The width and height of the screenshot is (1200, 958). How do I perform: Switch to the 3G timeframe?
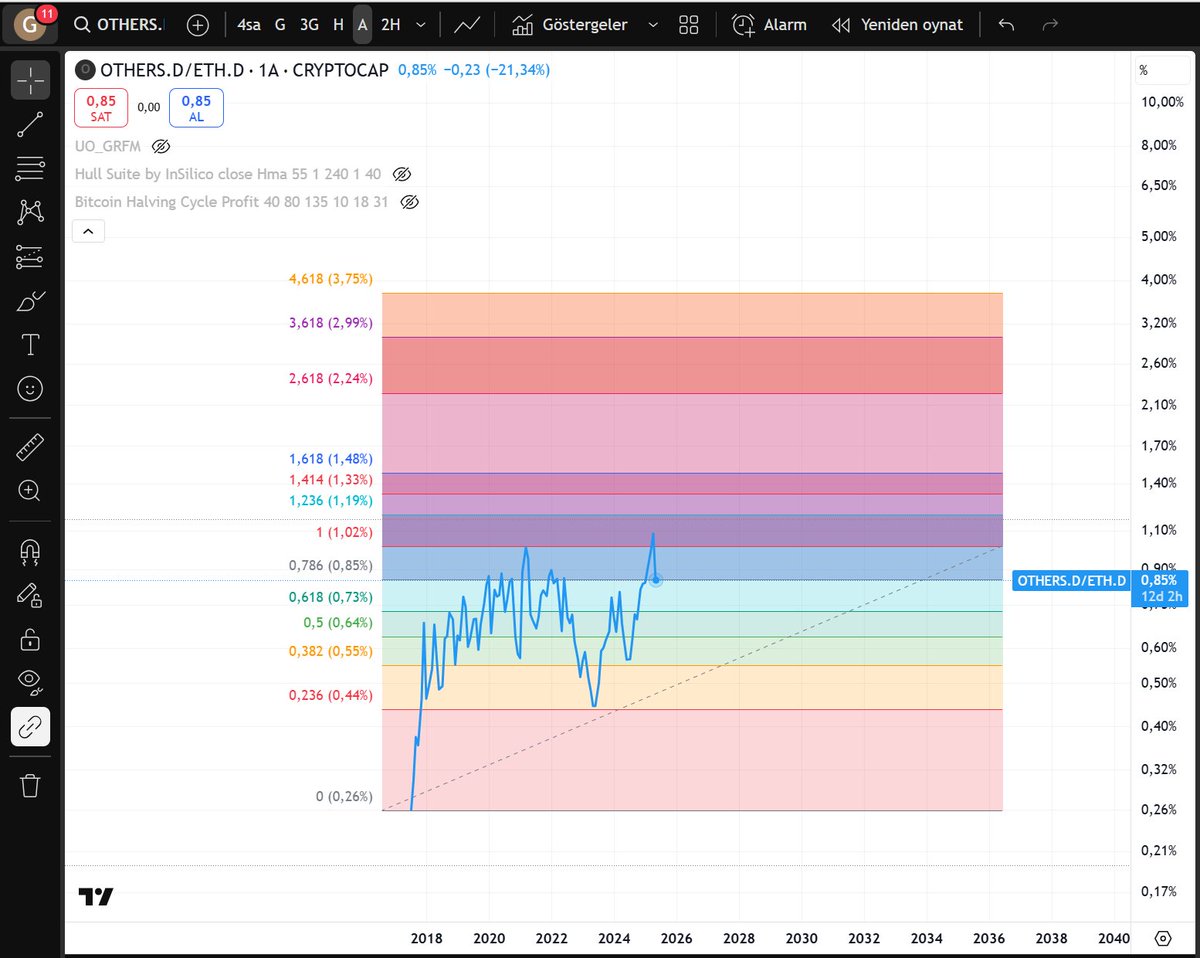tap(309, 25)
